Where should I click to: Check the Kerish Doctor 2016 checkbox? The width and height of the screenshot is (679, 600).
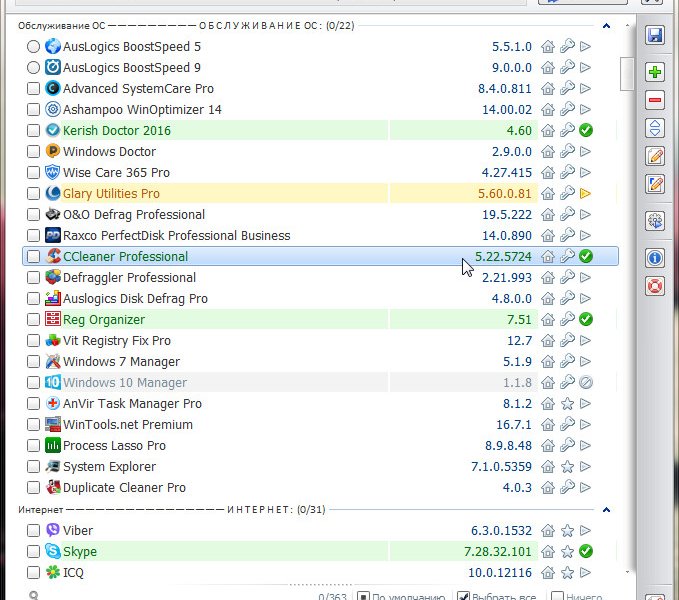(33, 130)
